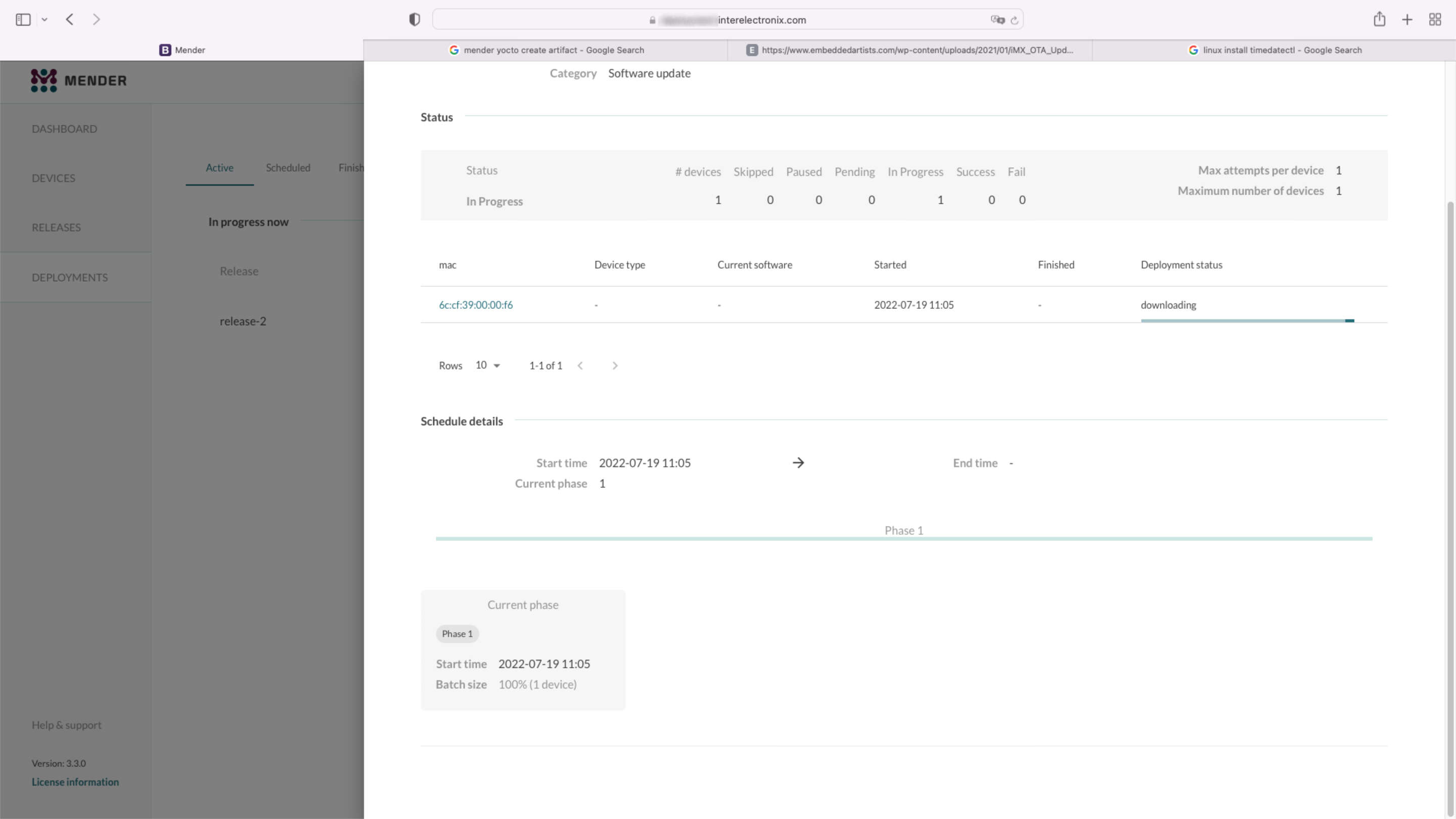The height and width of the screenshot is (819, 1456).
Task: Select the Scheduled deployments tab
Action: click(288, 167)
